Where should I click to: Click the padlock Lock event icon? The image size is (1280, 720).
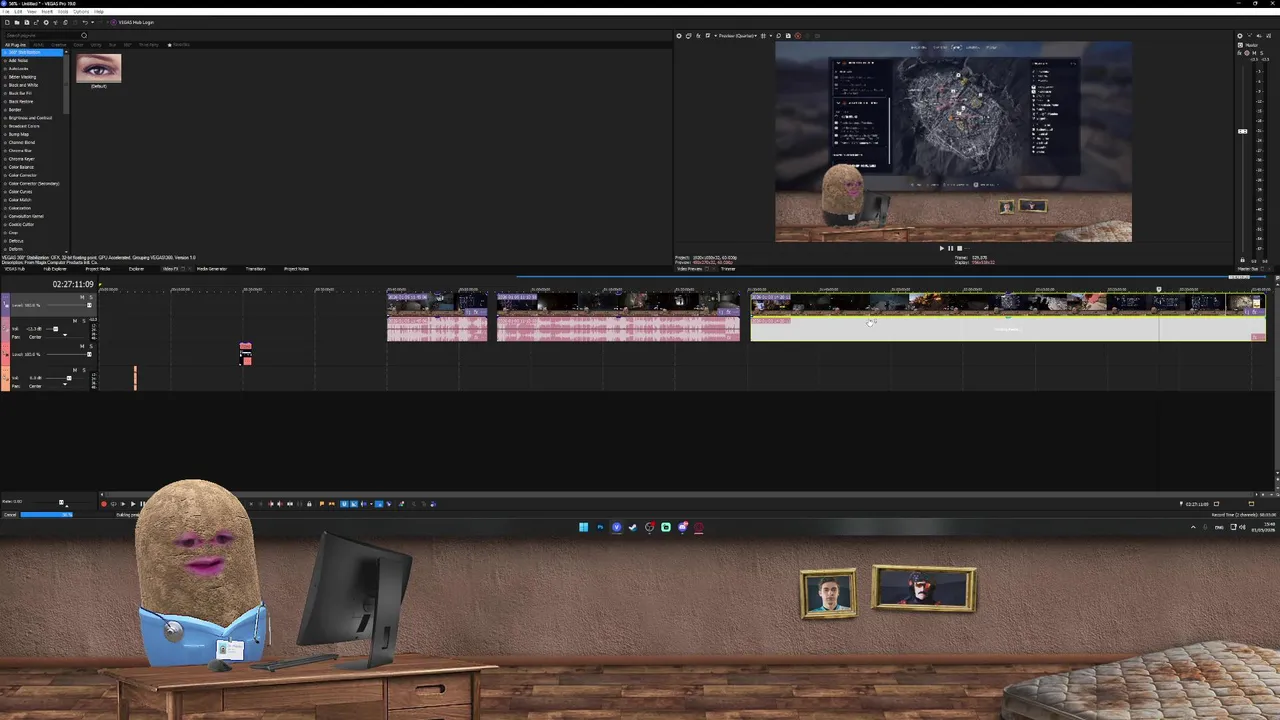pos(309,504)
